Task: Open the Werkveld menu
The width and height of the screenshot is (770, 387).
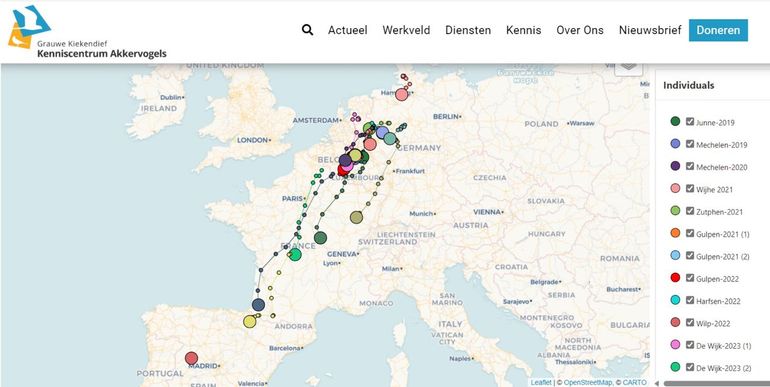Action: (406, 30)
